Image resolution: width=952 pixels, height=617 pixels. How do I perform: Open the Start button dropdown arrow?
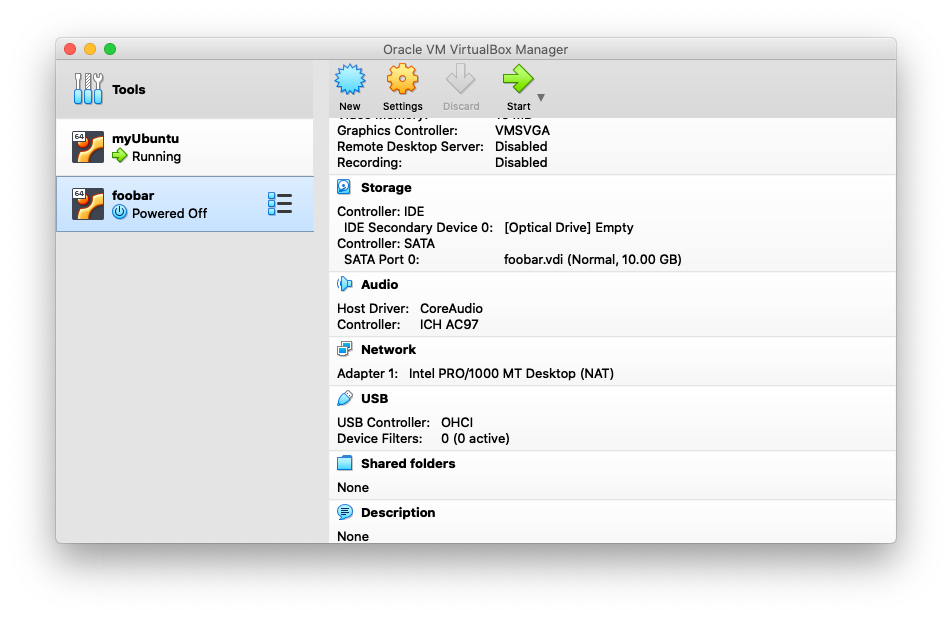tap(541, 97)
